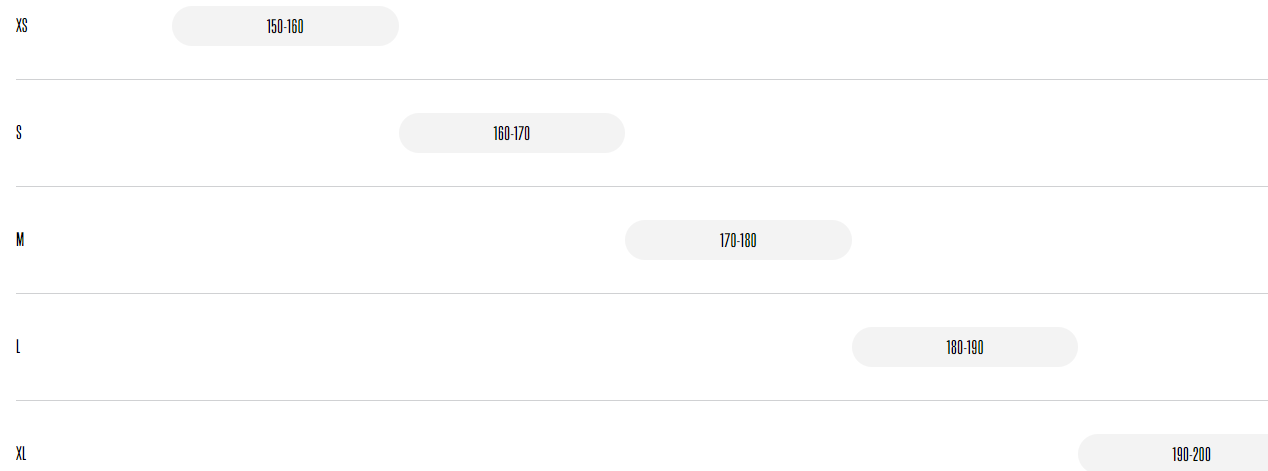Choose the pill in the medium size row
Screen dimensions: 1268x471
738,240
